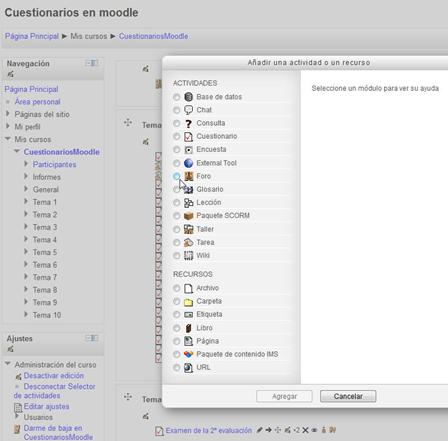This screenshot has width=448, height=441.
Task: Click the Wiki icon
Action: click(x=189, y=255)
